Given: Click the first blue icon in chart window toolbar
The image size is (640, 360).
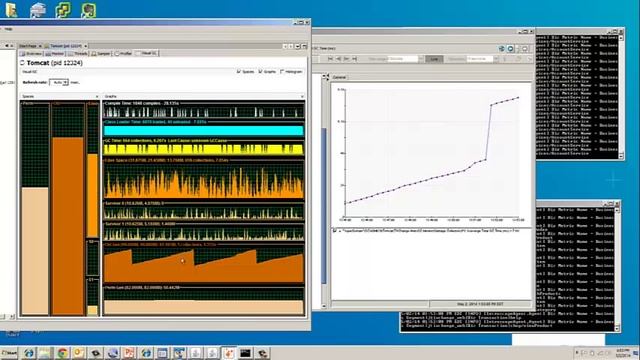Looking at the screenshot, I should coord(502,49).
